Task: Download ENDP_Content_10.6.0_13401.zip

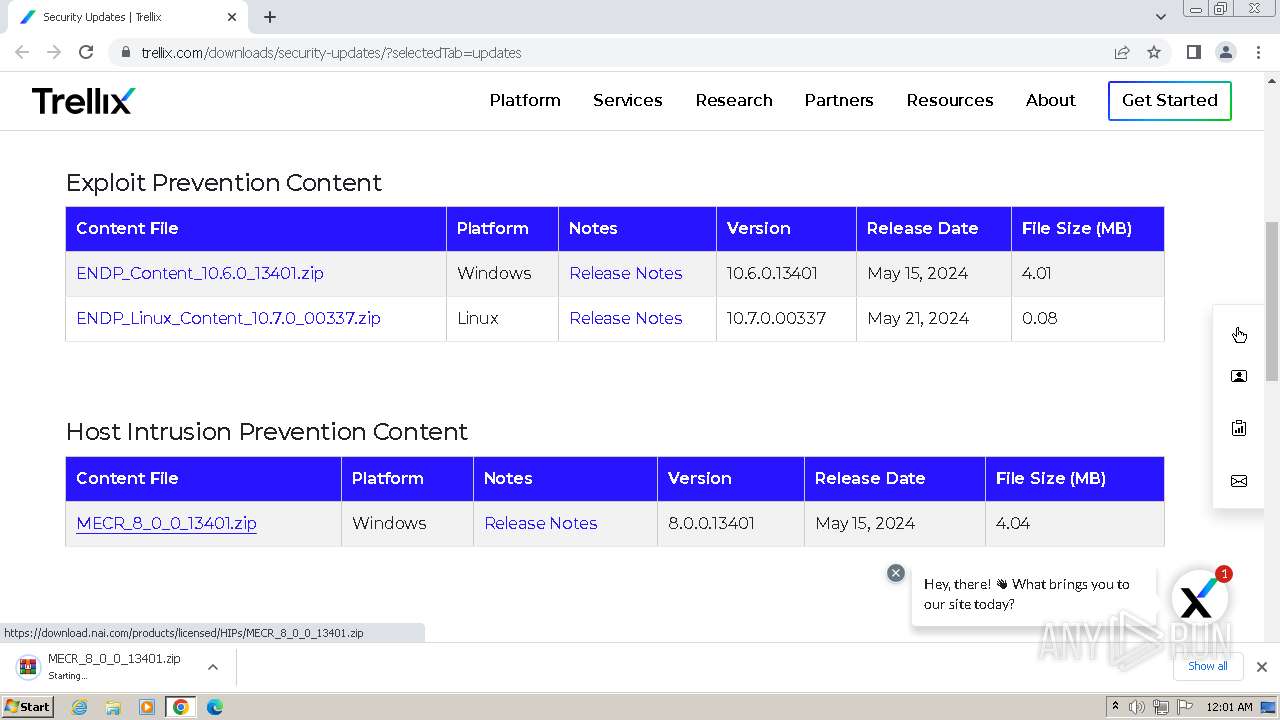Action: (x=200, y=273)
